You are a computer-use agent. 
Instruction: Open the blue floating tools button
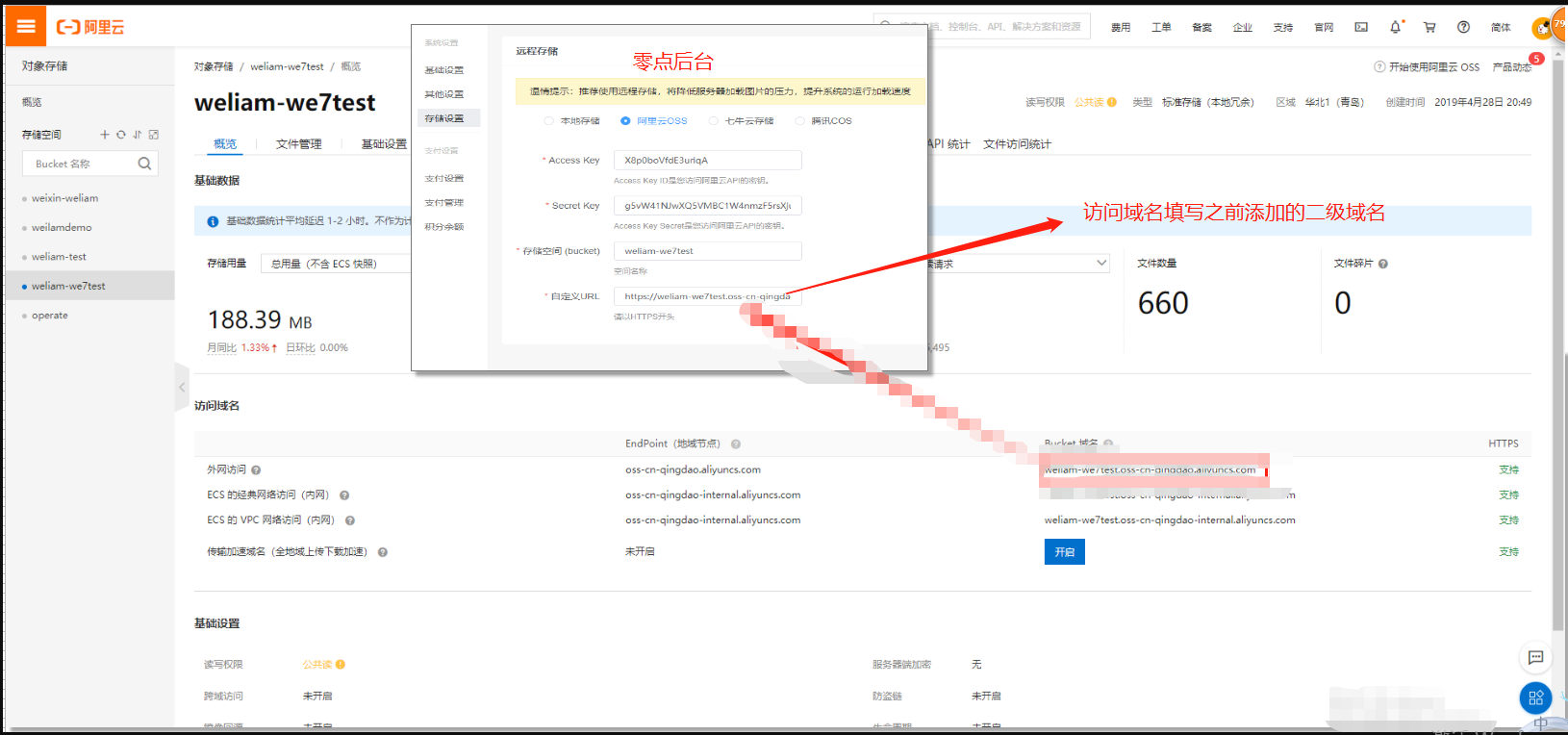[x=1535, y=697]
